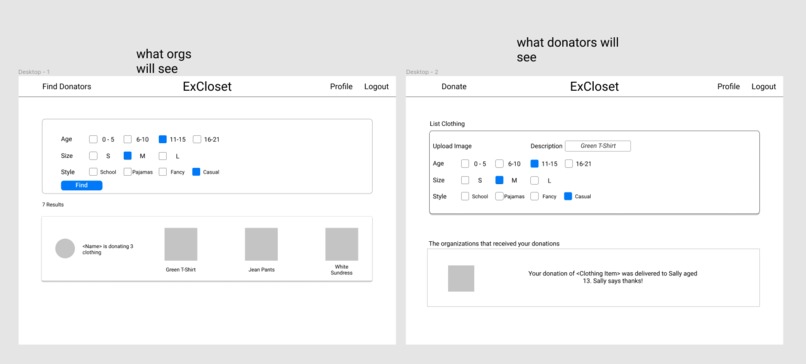The width and height of the screenshot is (806, 364).
Task: Click Upload Image in List Clothing
Action: tap(452, 146)
